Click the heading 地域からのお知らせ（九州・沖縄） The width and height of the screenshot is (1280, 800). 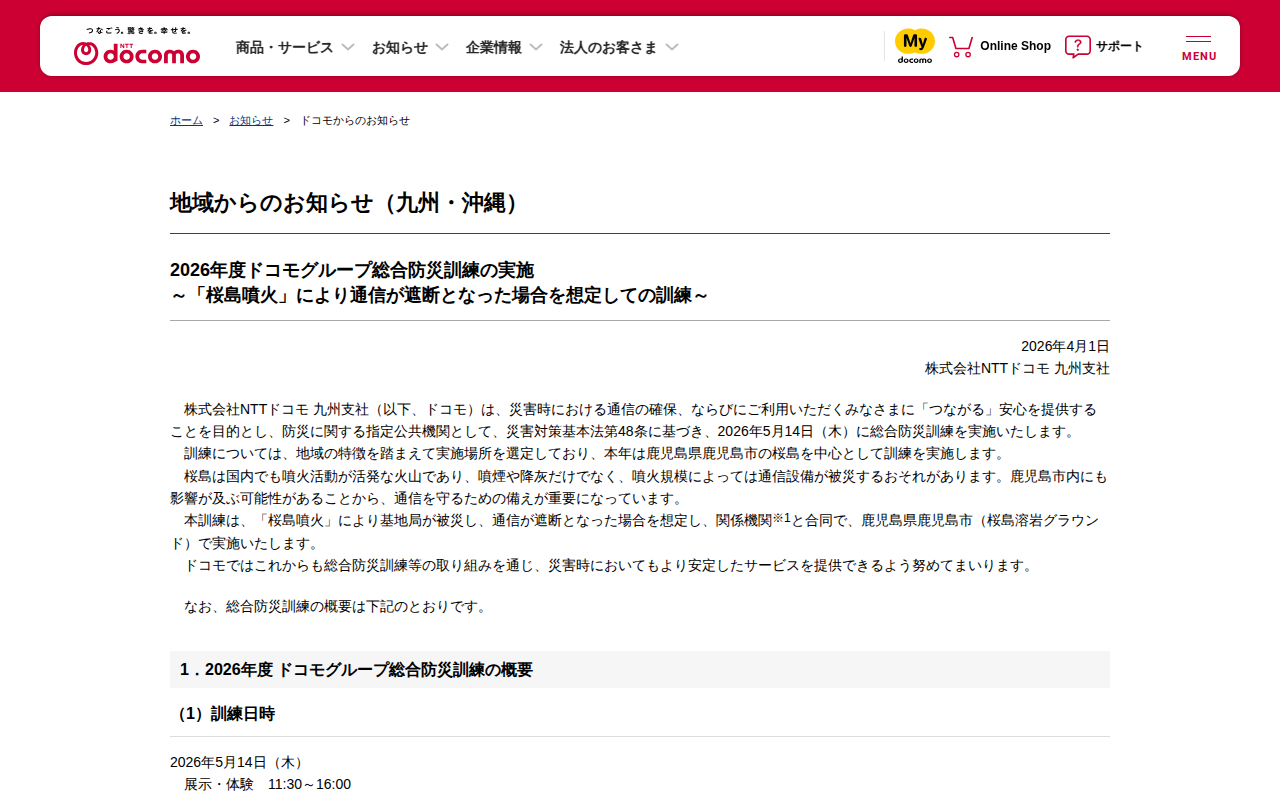[x=346, y=203]
